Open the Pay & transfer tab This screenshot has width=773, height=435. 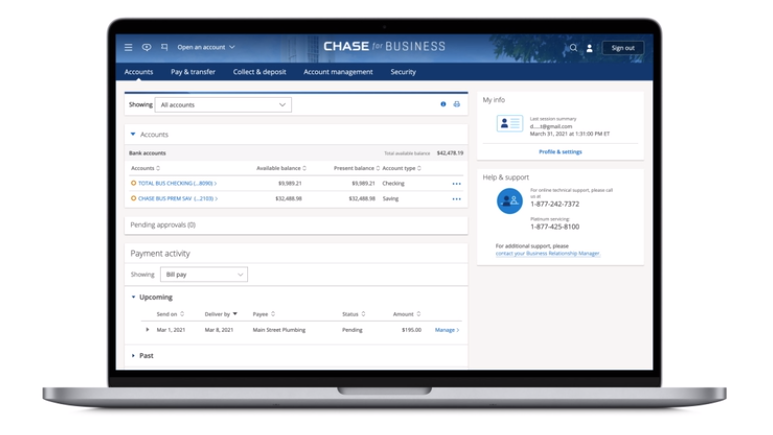click(x=193, y=72)
